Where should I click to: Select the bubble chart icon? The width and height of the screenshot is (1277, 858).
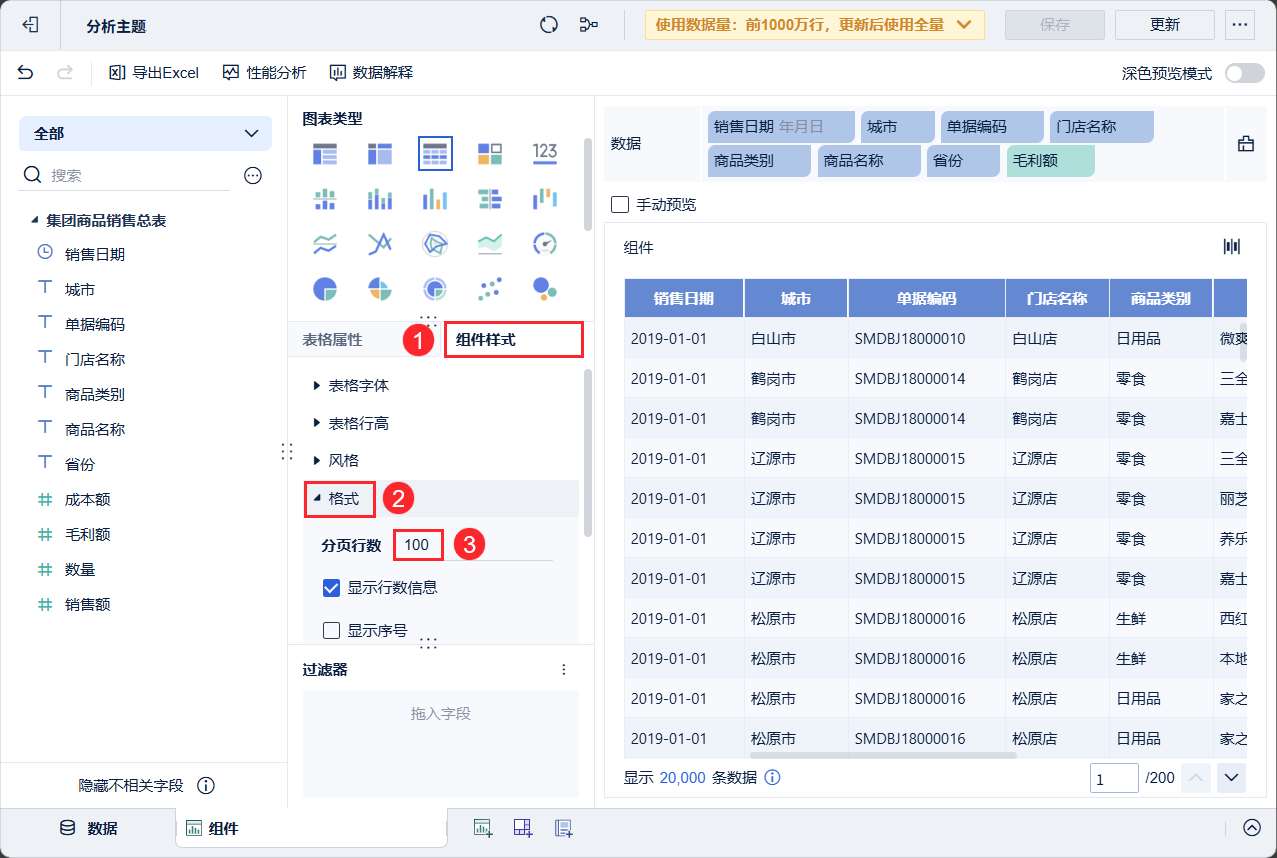(x=545, y=289)
